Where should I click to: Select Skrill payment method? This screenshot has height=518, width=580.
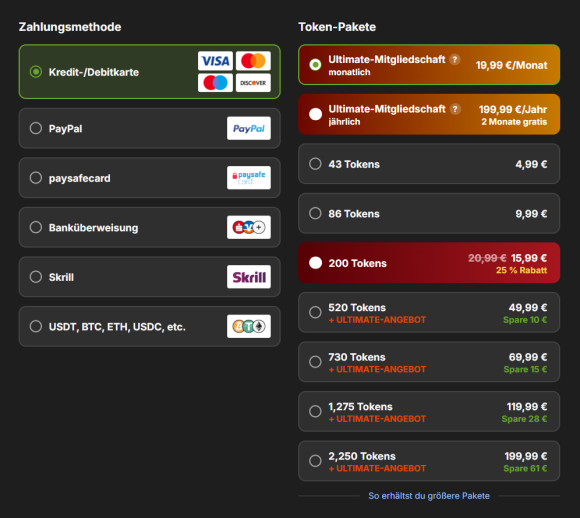click(x=149, y=277)
